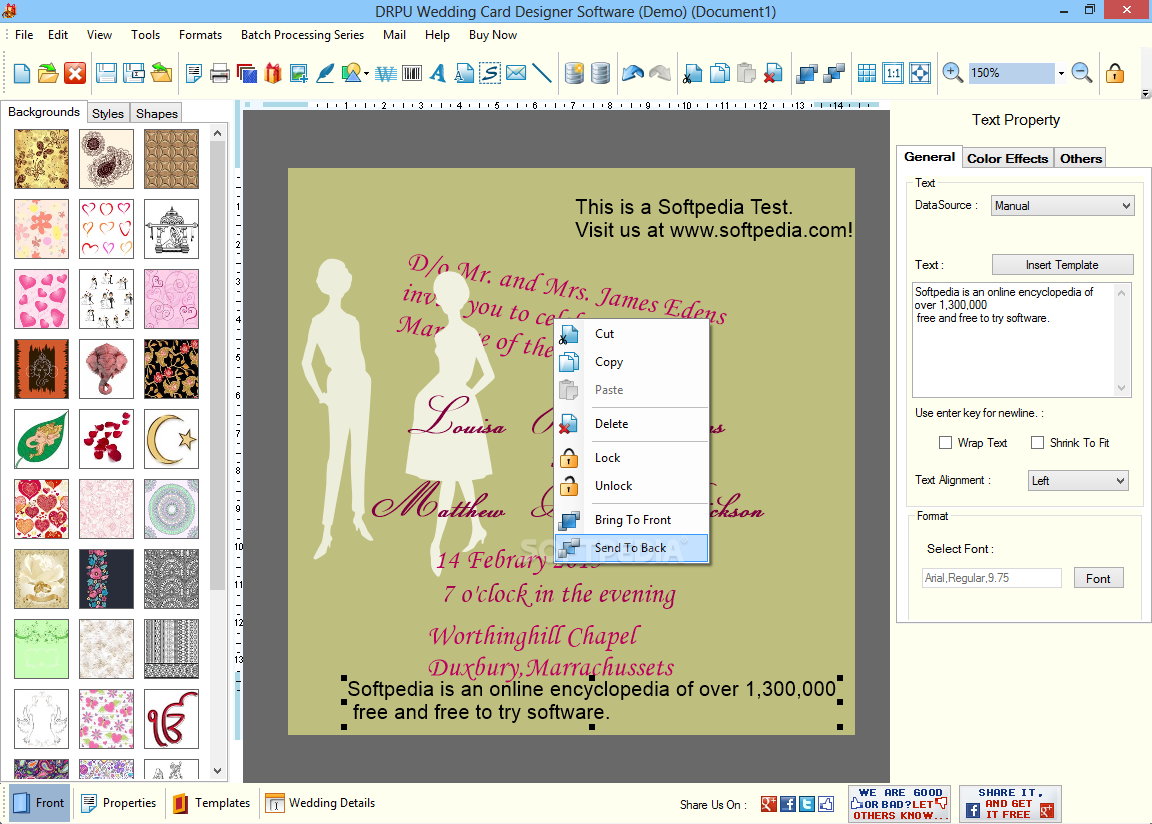Open the Batch Processing Series menu
This screenshot has height=824, width=1152.
[x=302, y=35]
